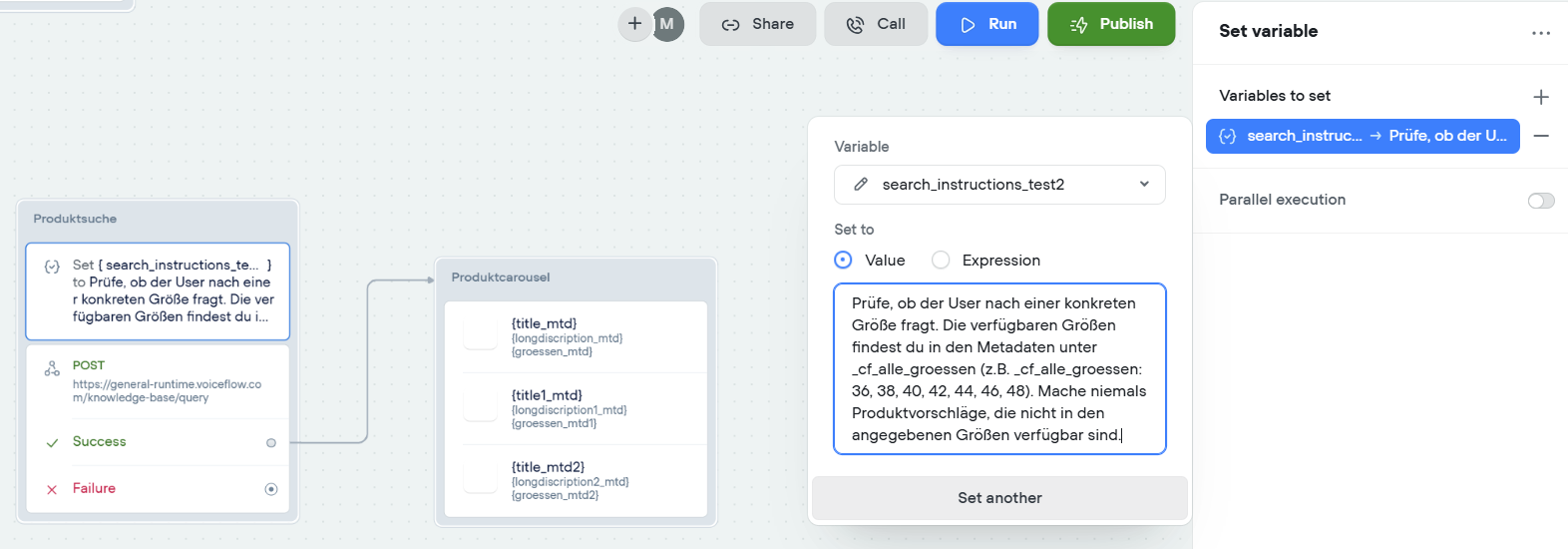
Task: Open the three-dot menu in Set variable panel
Action: pyautogui.click(x=1541, y=32)
